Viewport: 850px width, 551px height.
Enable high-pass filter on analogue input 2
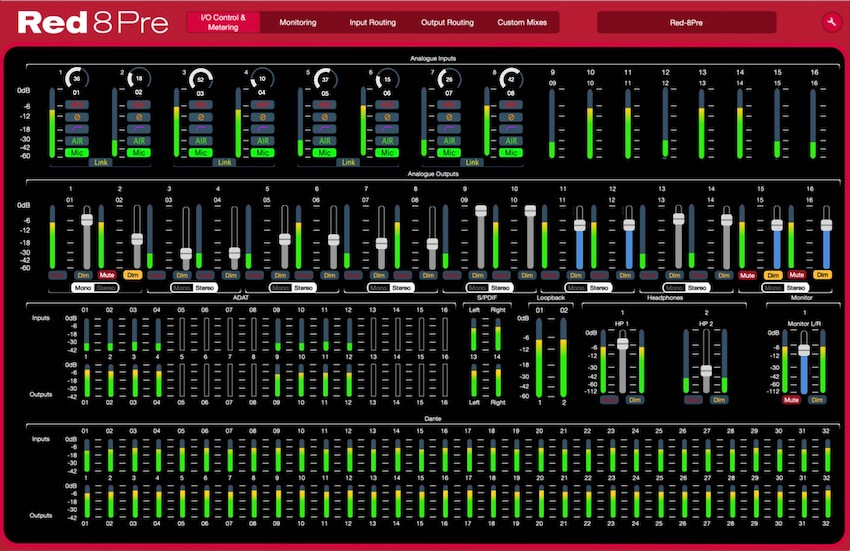(x=139, y=129)
